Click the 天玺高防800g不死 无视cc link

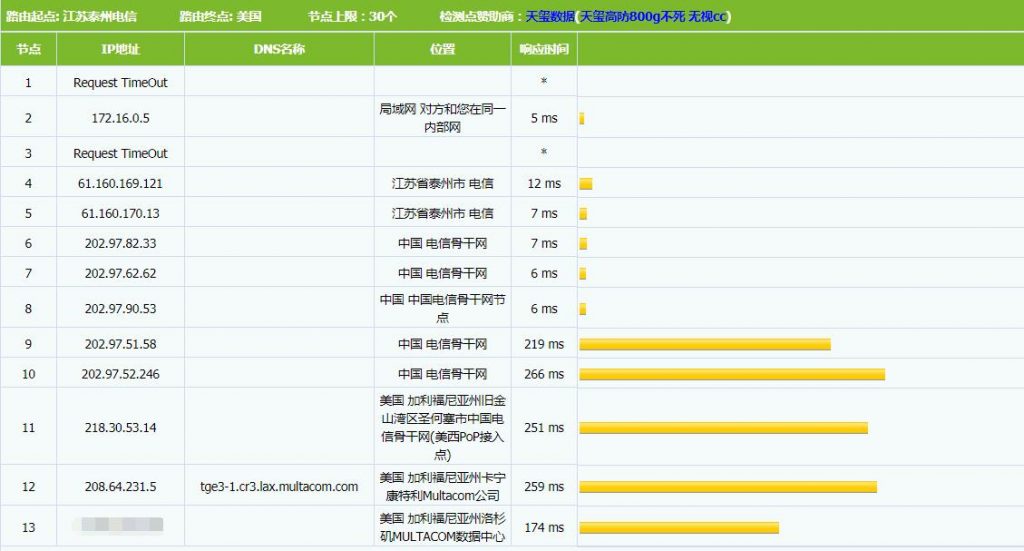point(654,16)
